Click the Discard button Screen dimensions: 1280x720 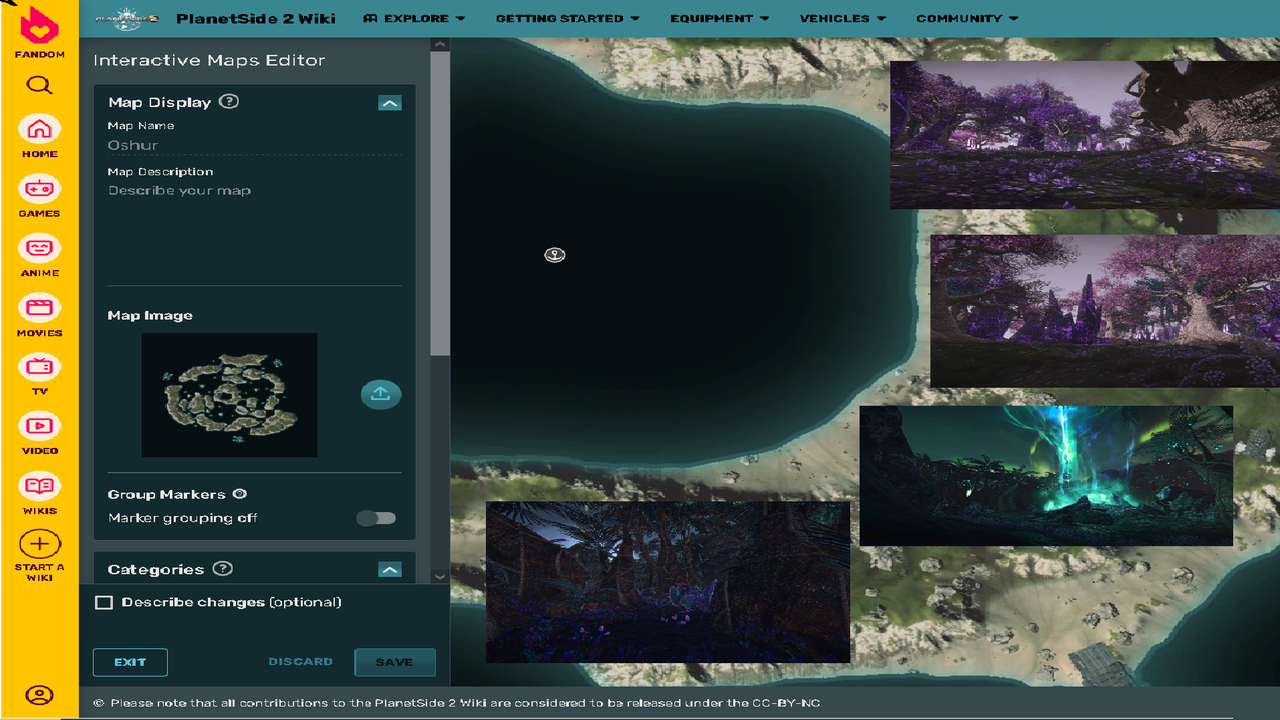click(300, 662)
